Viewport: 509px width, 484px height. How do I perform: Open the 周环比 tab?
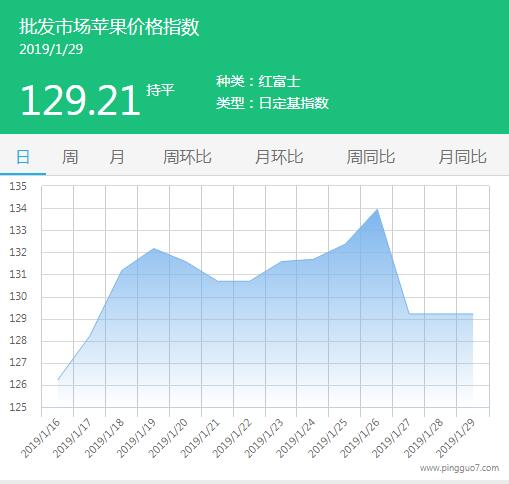click(x=187, y=157)
